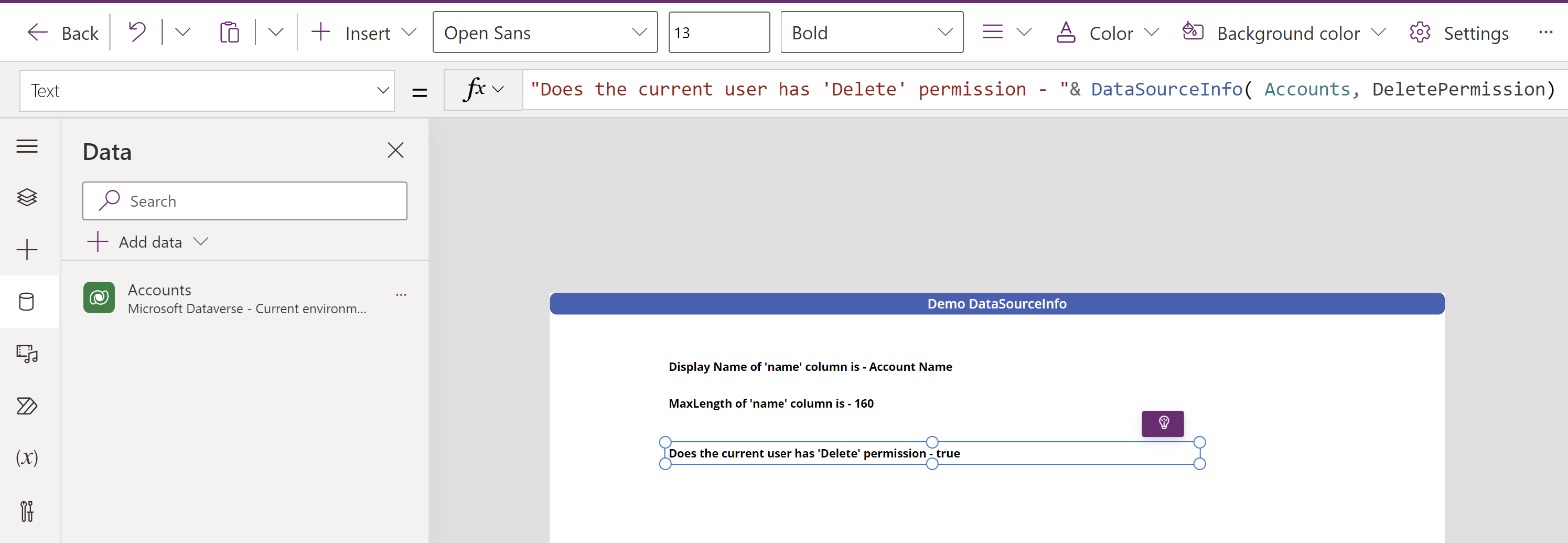Click the Undo arrow icon
Image resolution: width=1568 pixels, height=543 pixels.
[137, 32]
